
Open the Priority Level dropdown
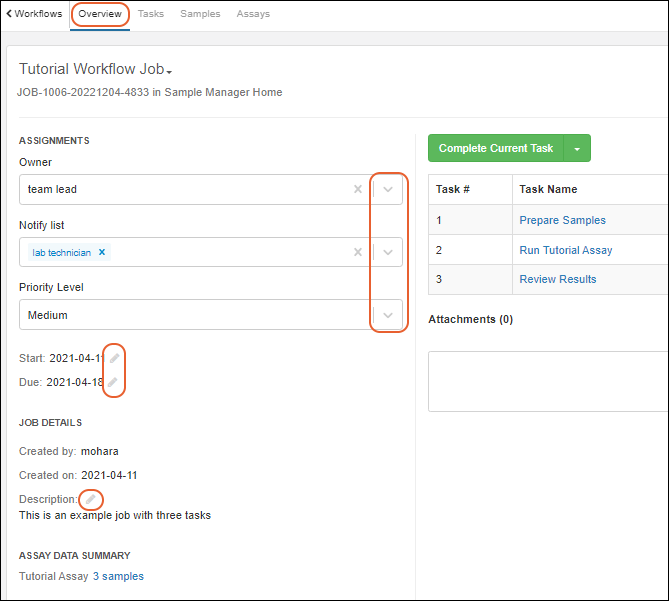click(389, 315)
